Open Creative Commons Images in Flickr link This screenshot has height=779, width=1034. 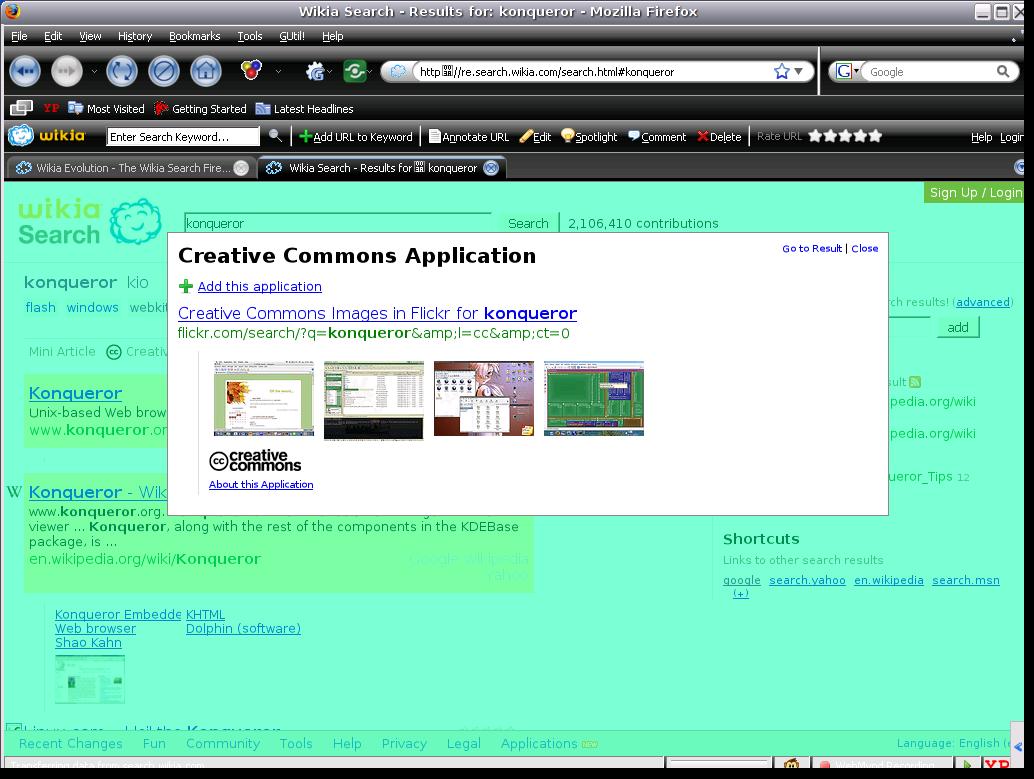pyautogui.click(x=377, y=313)
